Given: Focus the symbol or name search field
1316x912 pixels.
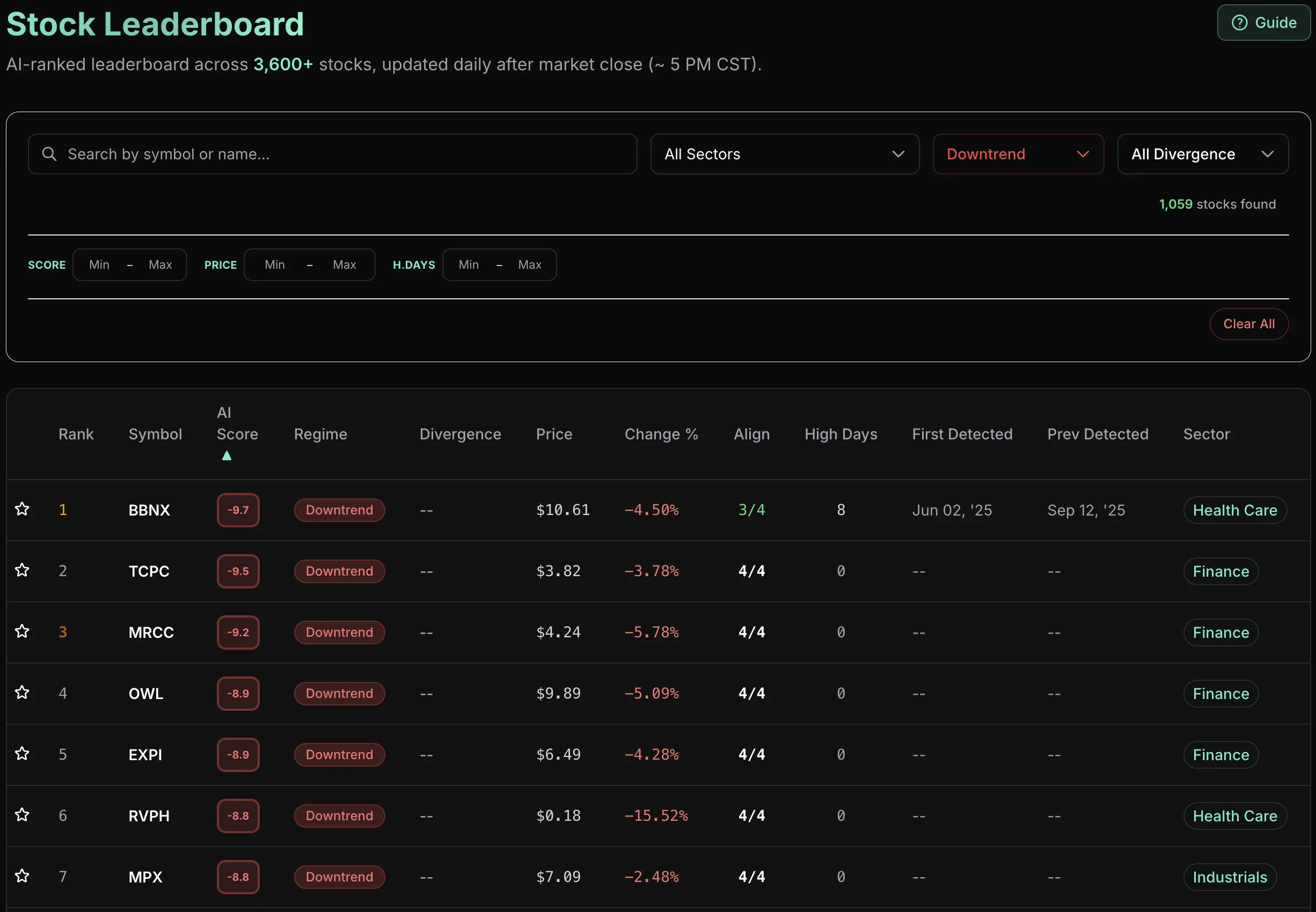Looking at the screenshot, I should (333, 154).
